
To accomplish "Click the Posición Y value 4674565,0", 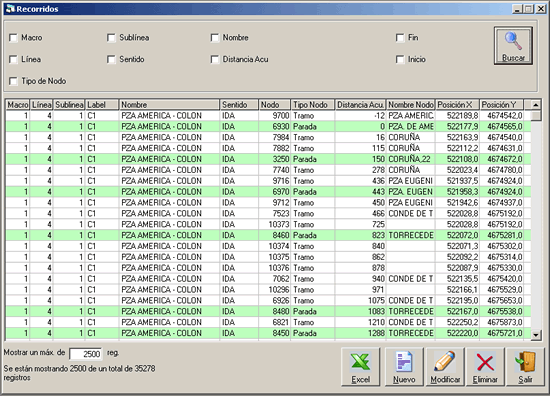I will (502, 126).
